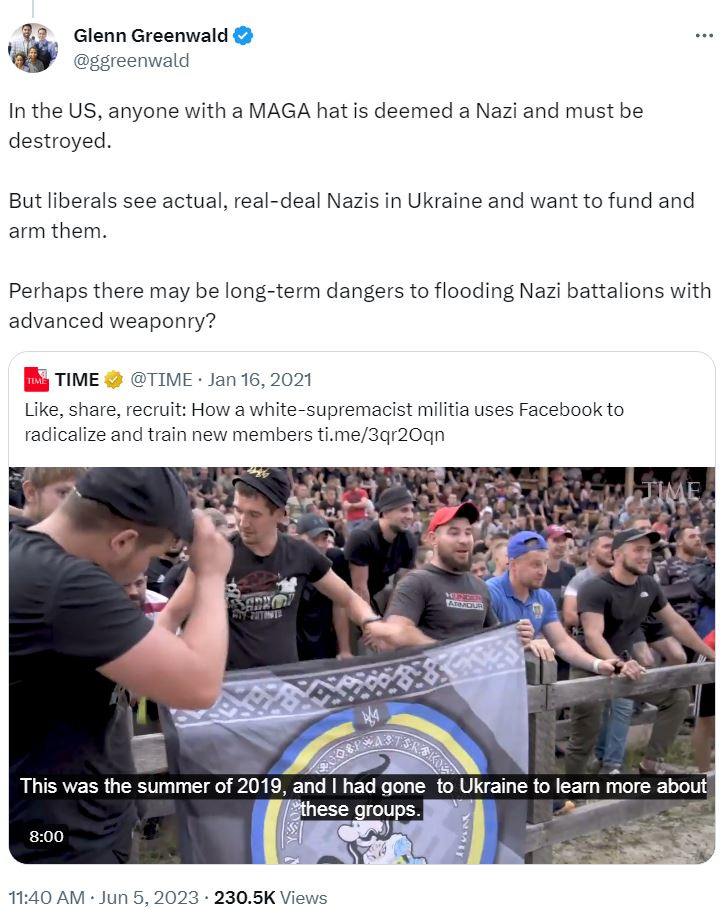Click the paragraph about long-term dangers
This screenshot has height=909, width=724.
pyautogui.click(x=360, y=306)
